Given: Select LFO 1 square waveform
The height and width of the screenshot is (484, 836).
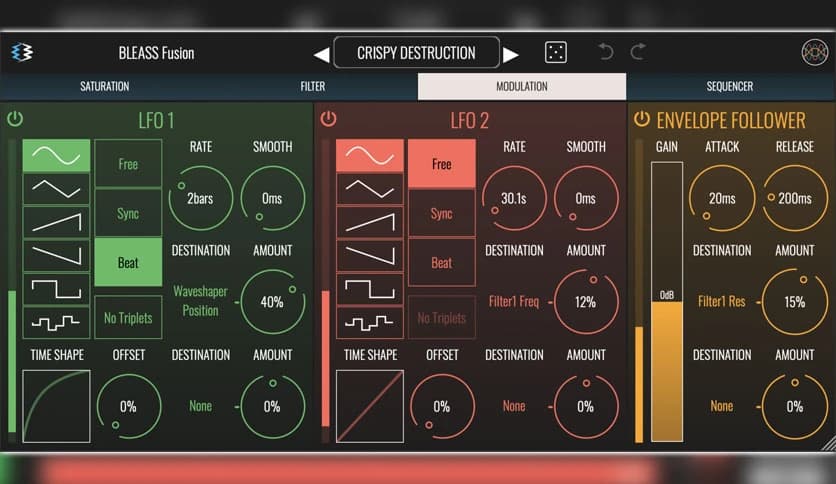Looking at the screenshot, I should pyautogui.click(x=56, y=289).
